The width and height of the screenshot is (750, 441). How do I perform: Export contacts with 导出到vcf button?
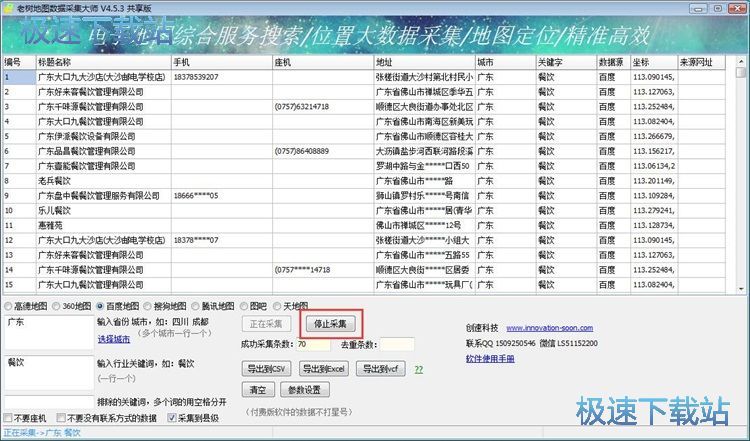click(x=381, y=369)
